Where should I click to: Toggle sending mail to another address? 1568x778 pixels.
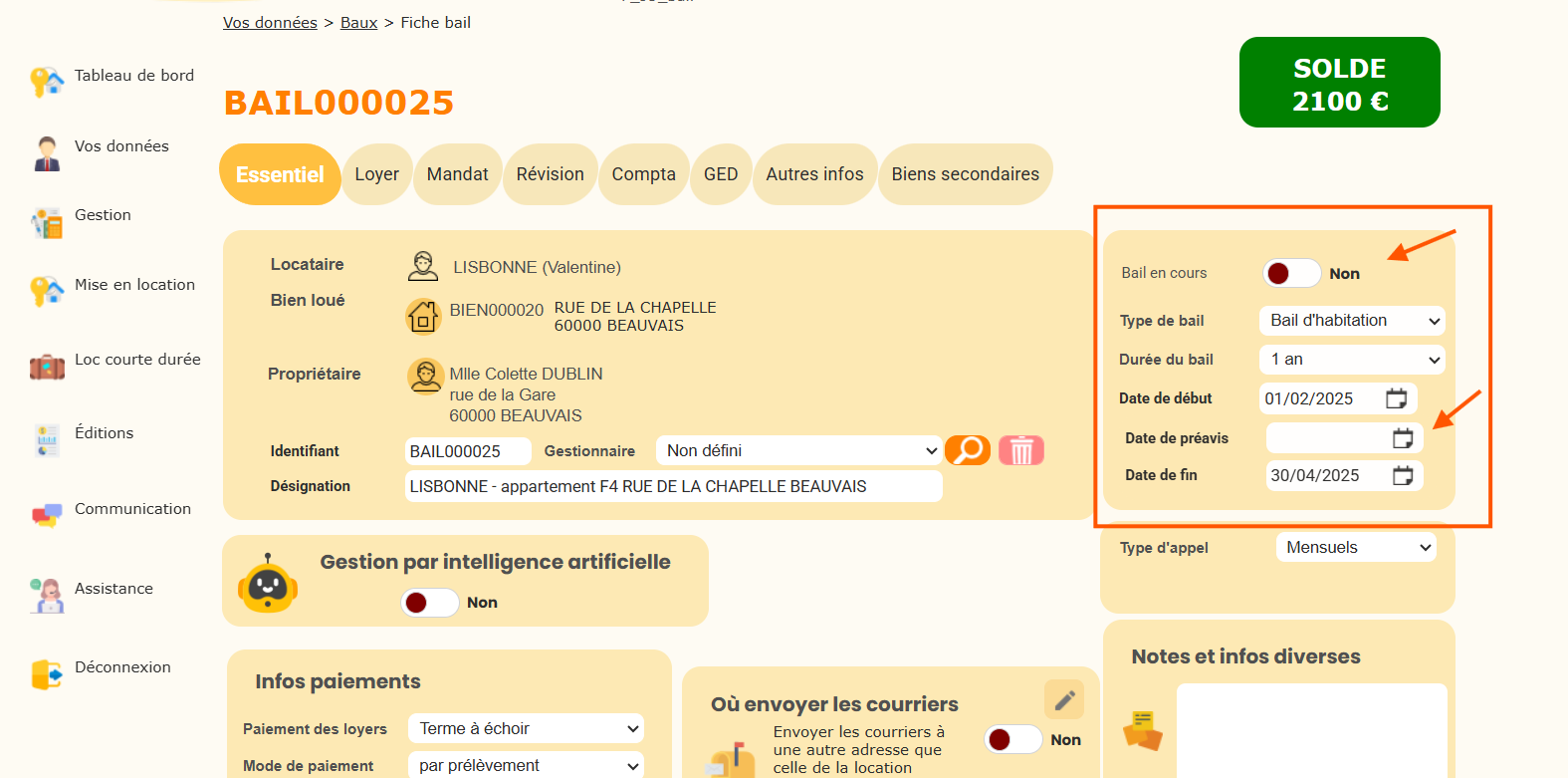(1012, 739)
